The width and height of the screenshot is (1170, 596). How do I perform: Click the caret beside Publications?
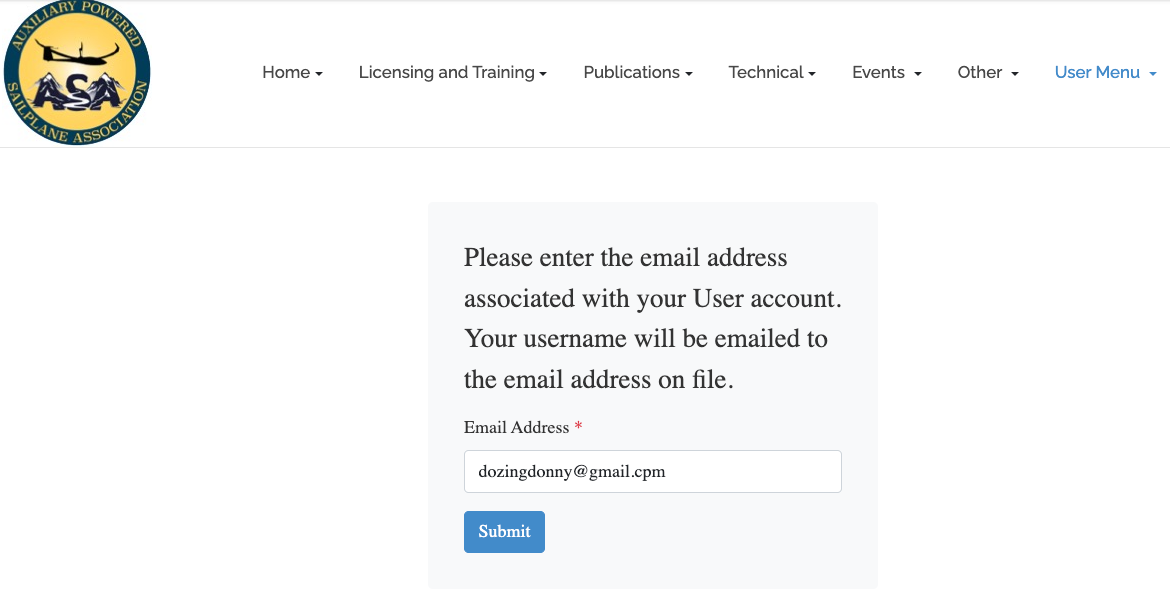point(689,74)
